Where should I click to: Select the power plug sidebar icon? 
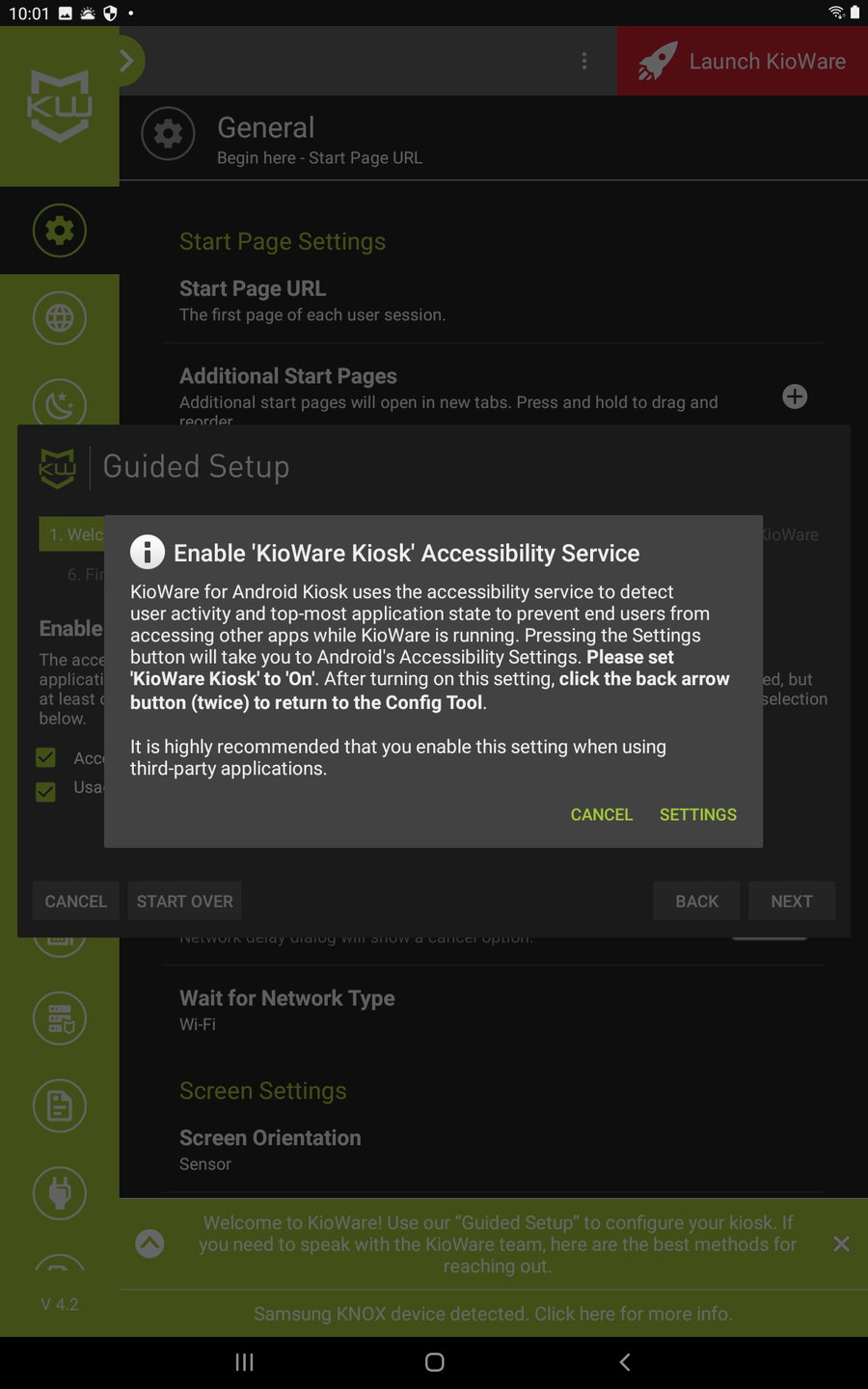coord(60,1193)
